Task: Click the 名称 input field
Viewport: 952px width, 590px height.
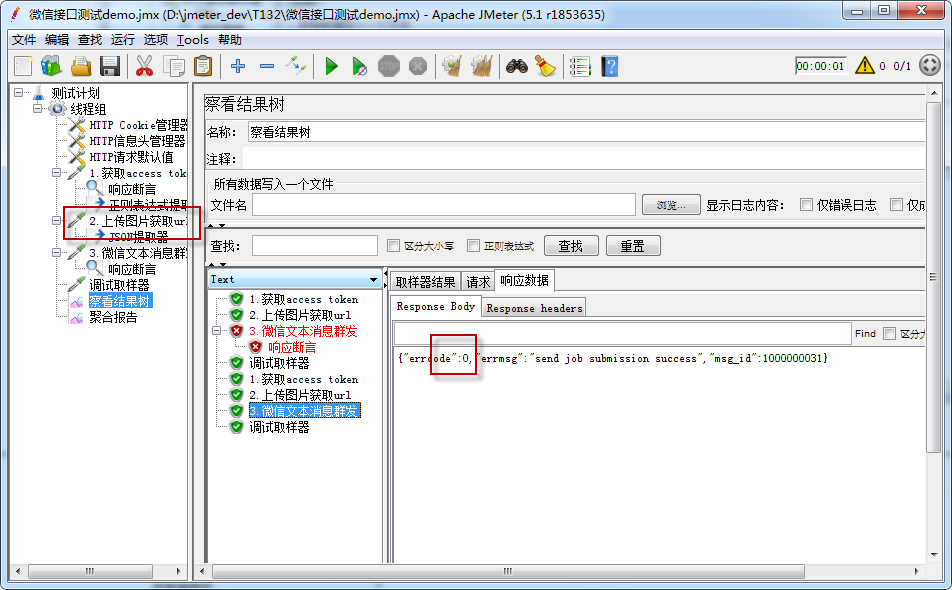Action: point(586,132)
